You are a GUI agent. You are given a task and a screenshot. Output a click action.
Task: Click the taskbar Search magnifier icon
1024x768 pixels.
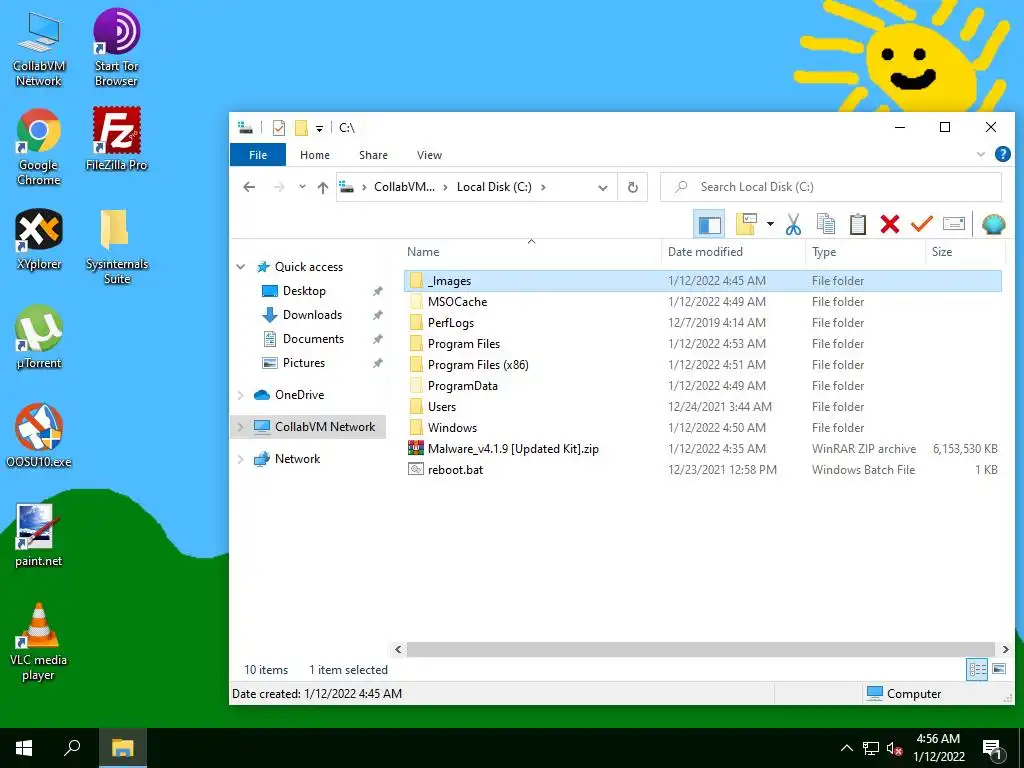[x=72, y=748]
